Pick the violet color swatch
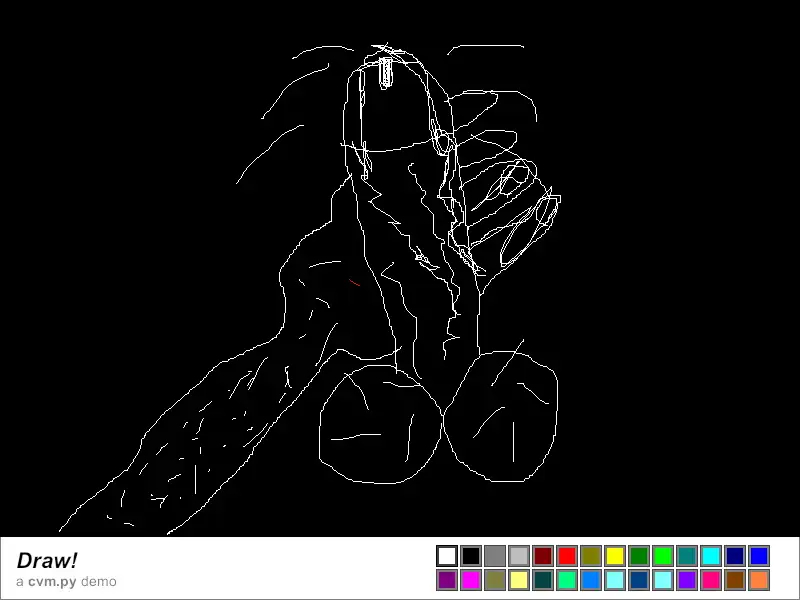 [x=687, y=580]
